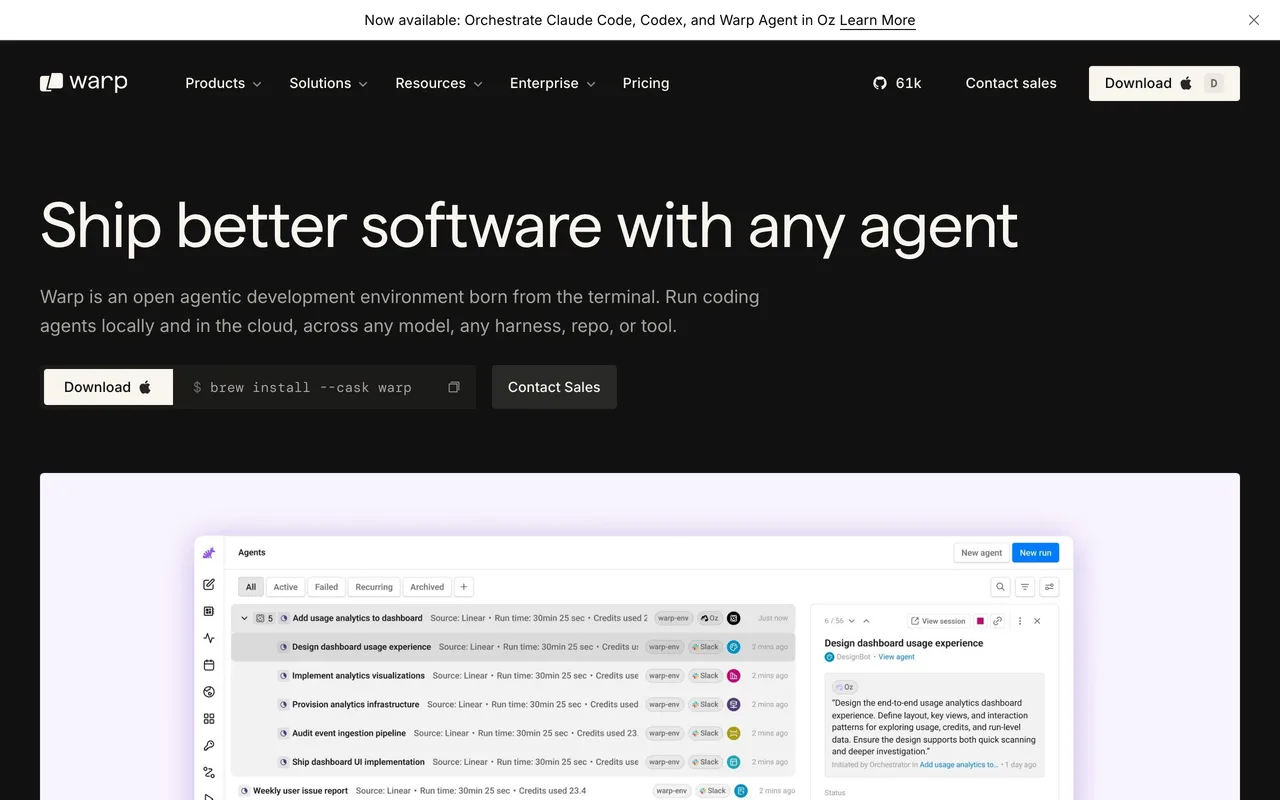The height and width of the screenshot is (800, 1280).
Task: Click the add tab plus button
Action: coord(464,587)
